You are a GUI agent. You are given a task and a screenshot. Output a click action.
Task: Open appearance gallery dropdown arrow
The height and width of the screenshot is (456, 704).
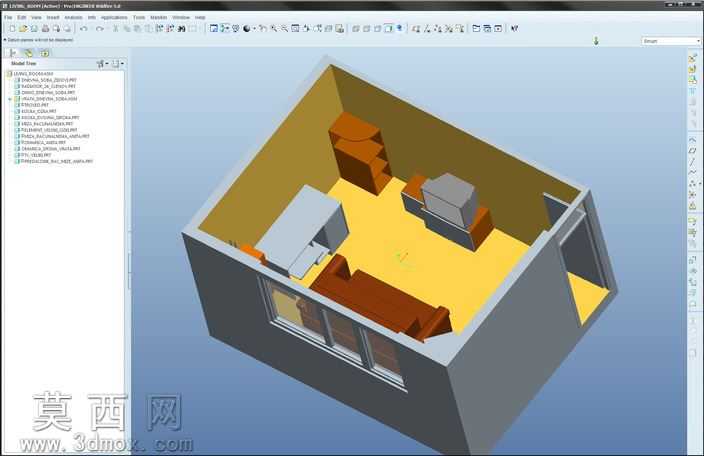point(254,28)
